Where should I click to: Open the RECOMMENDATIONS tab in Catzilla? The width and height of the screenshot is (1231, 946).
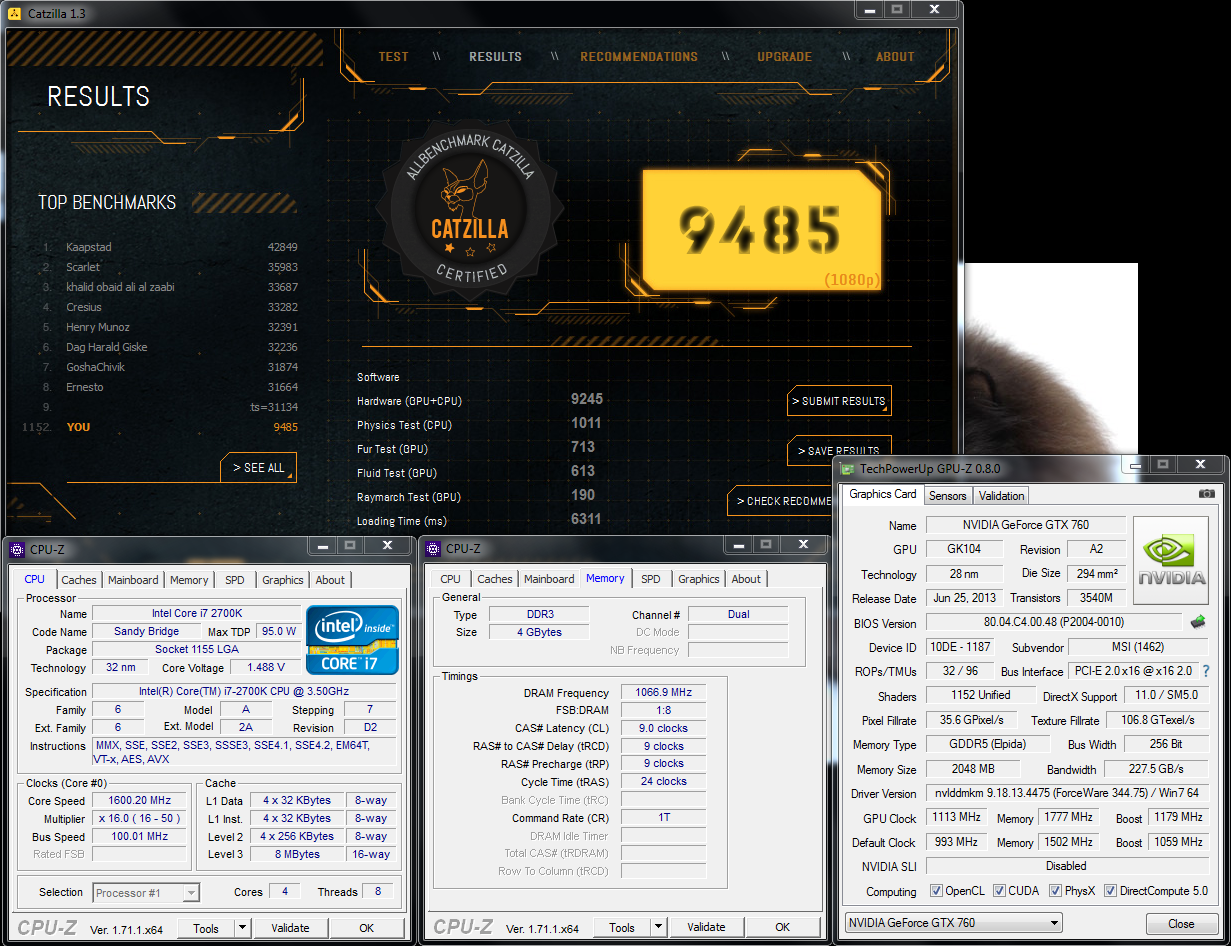tap(639, 57)
